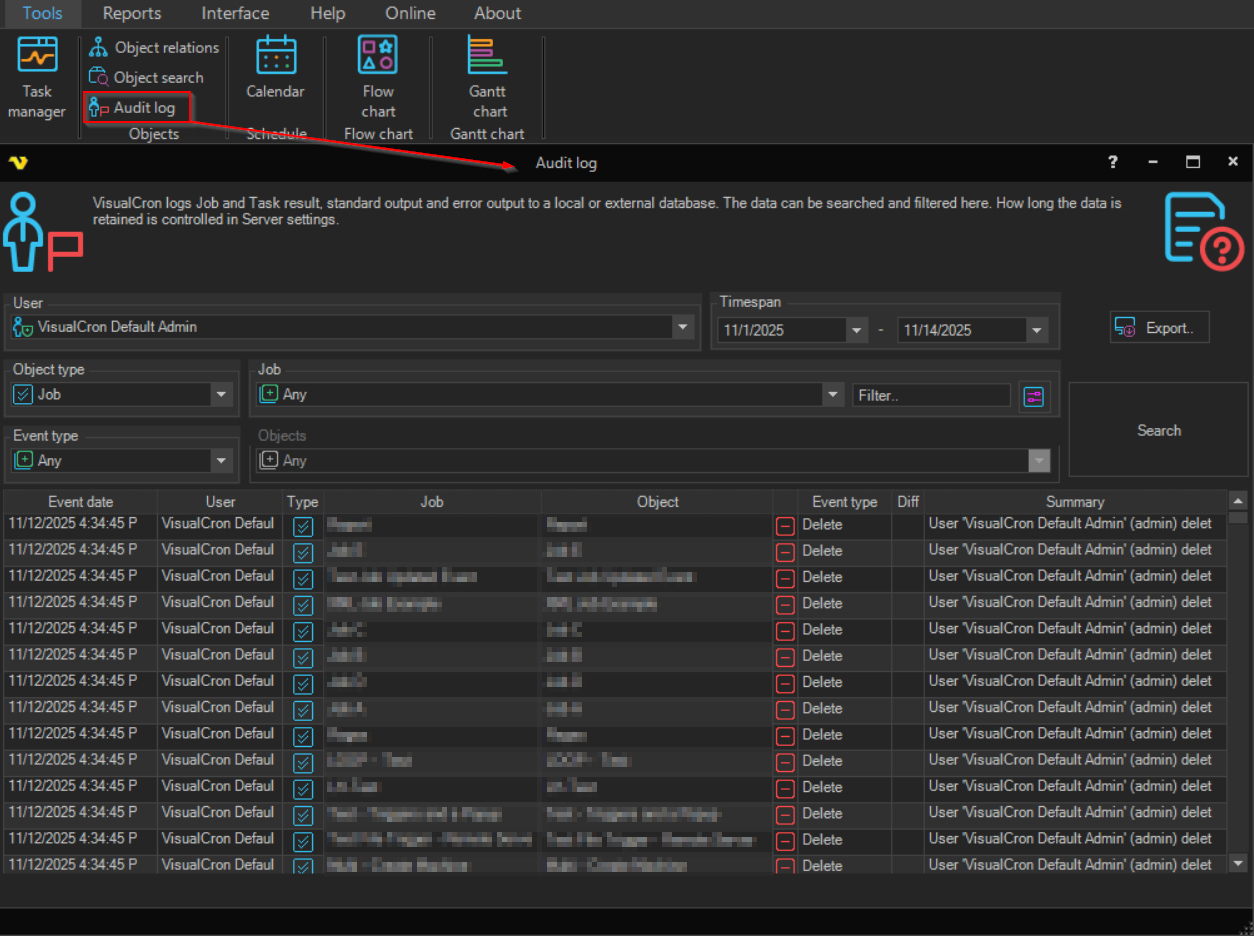Launch Object search tool

tap(146, 77)
